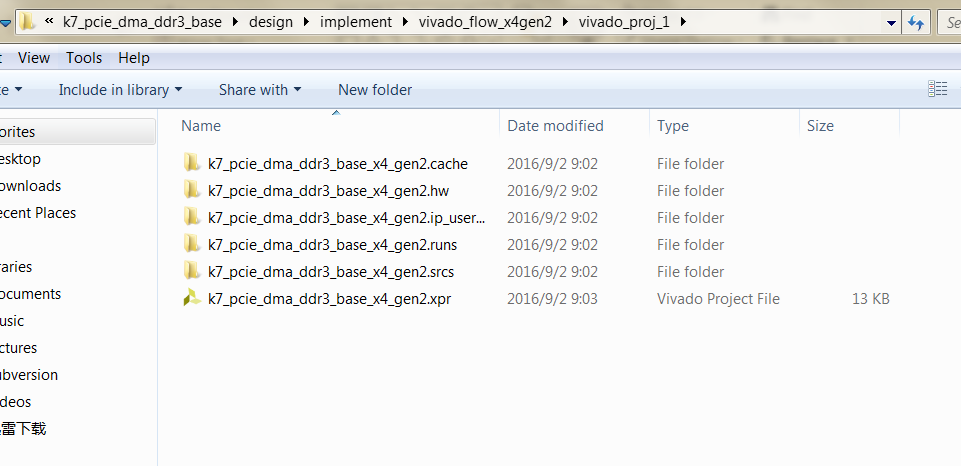This screenshot has height=466, width=961.
Task: Select the k7_pcie_dma_ddr3_base_x4_gen2.xpr file name
Action: pos(329,299)
